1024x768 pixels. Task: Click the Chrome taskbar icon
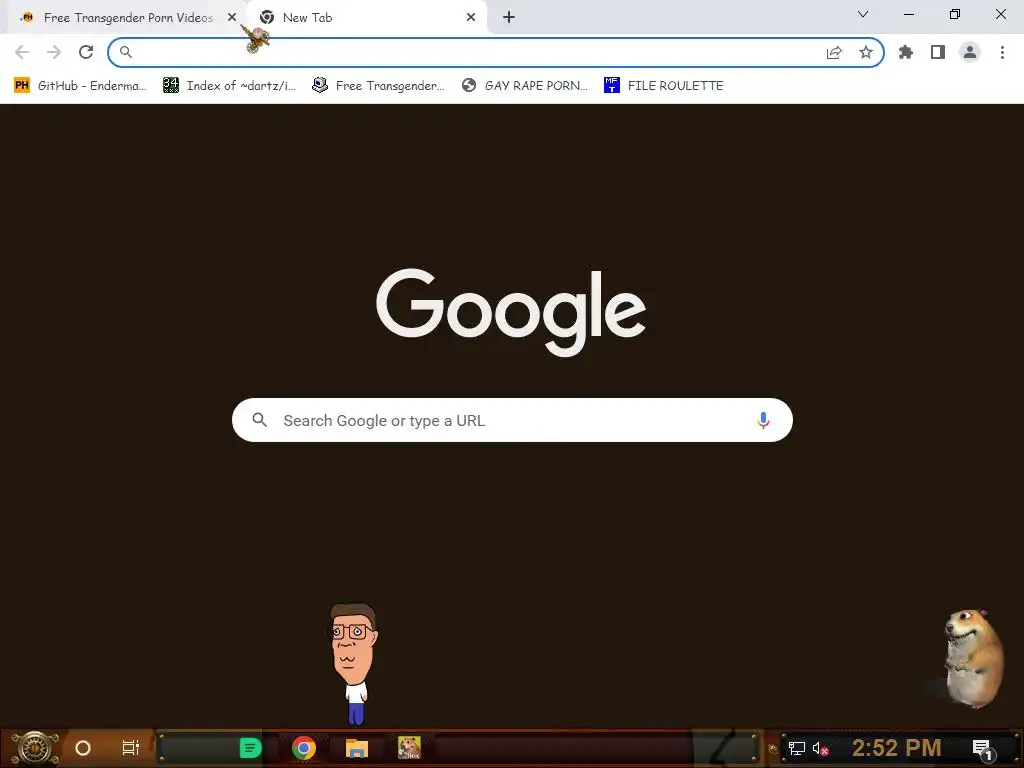coord(304,748)
